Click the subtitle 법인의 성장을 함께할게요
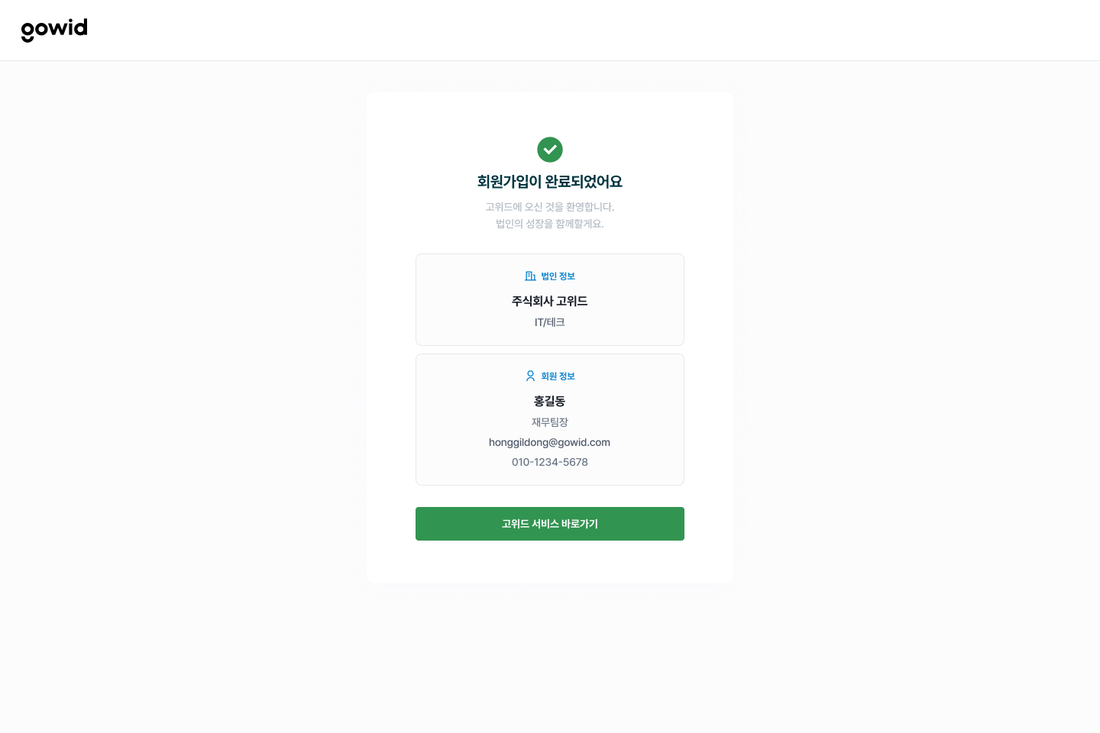This screenshot has width=1100, height=733. (549, 224)
